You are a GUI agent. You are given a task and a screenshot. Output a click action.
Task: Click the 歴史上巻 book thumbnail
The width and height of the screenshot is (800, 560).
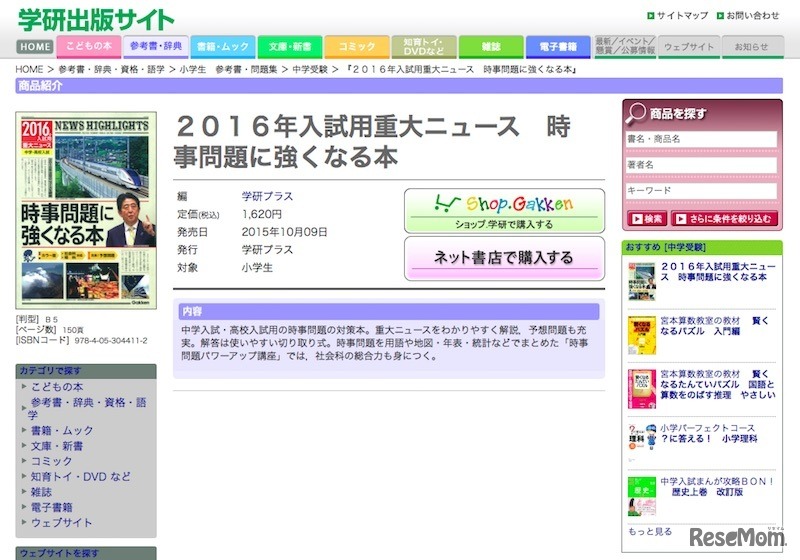tap(641, 496)
